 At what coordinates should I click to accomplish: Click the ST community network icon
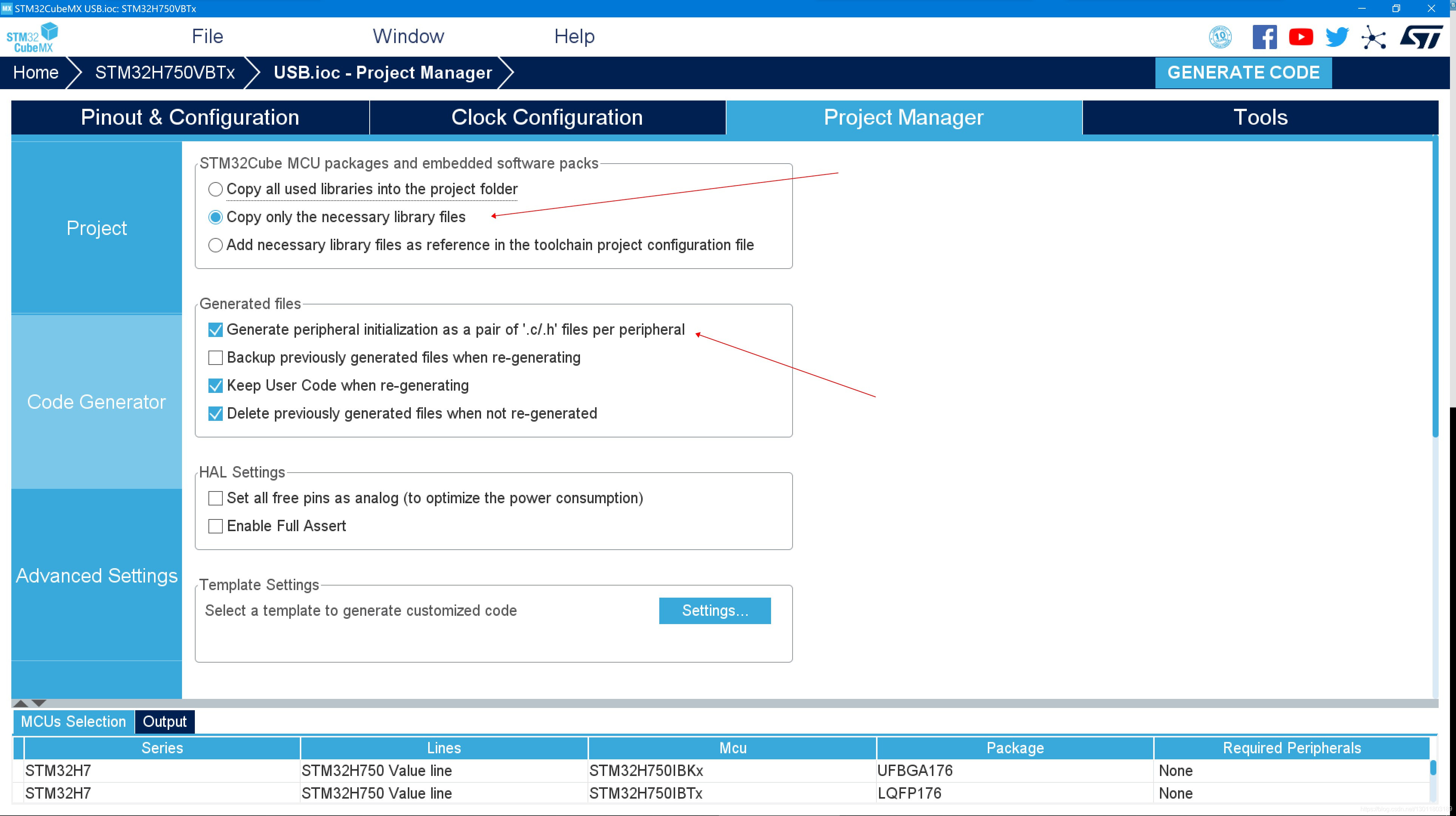point(1373,38)
